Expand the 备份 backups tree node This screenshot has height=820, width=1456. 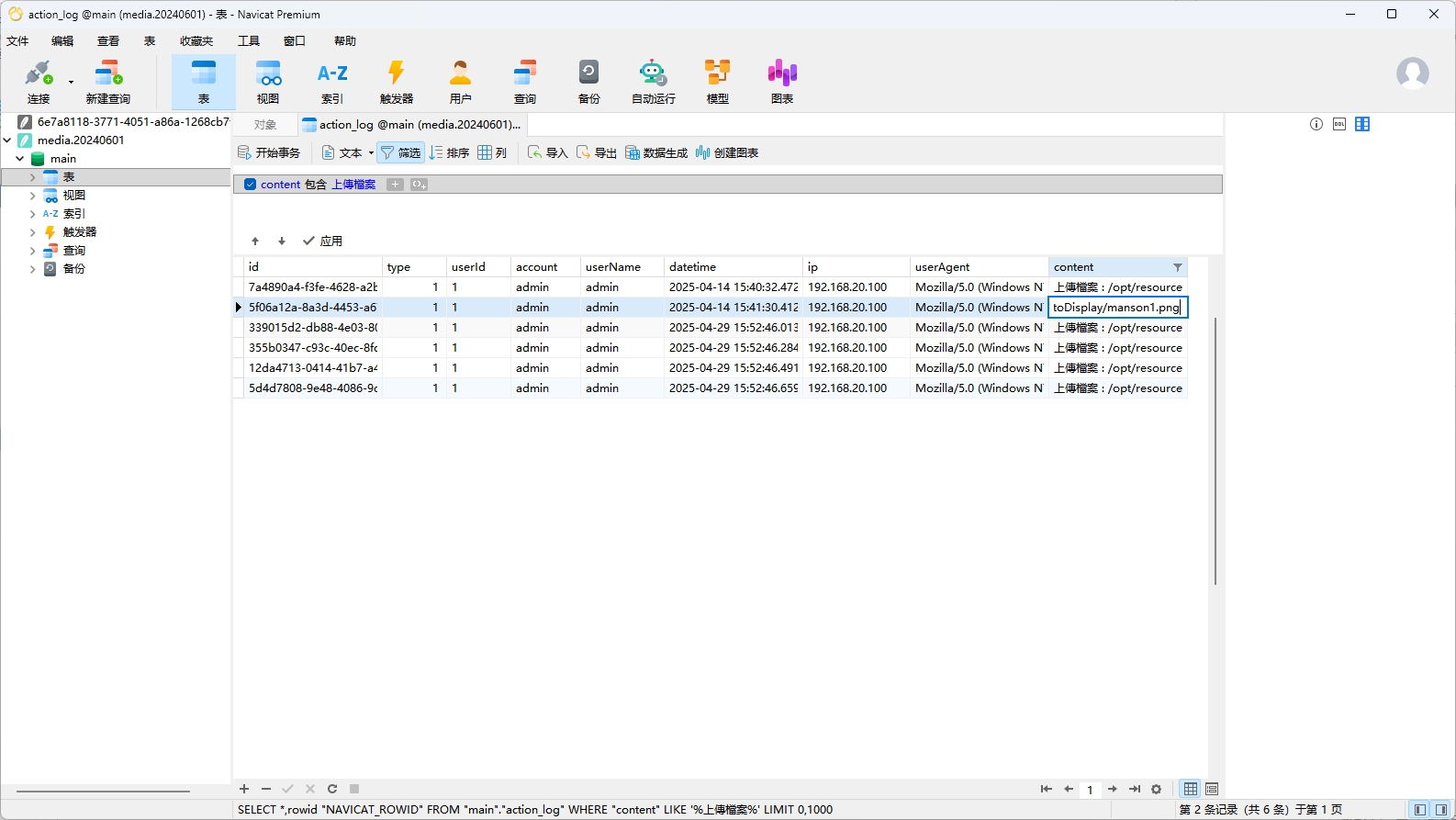click(x=33, y=269)
